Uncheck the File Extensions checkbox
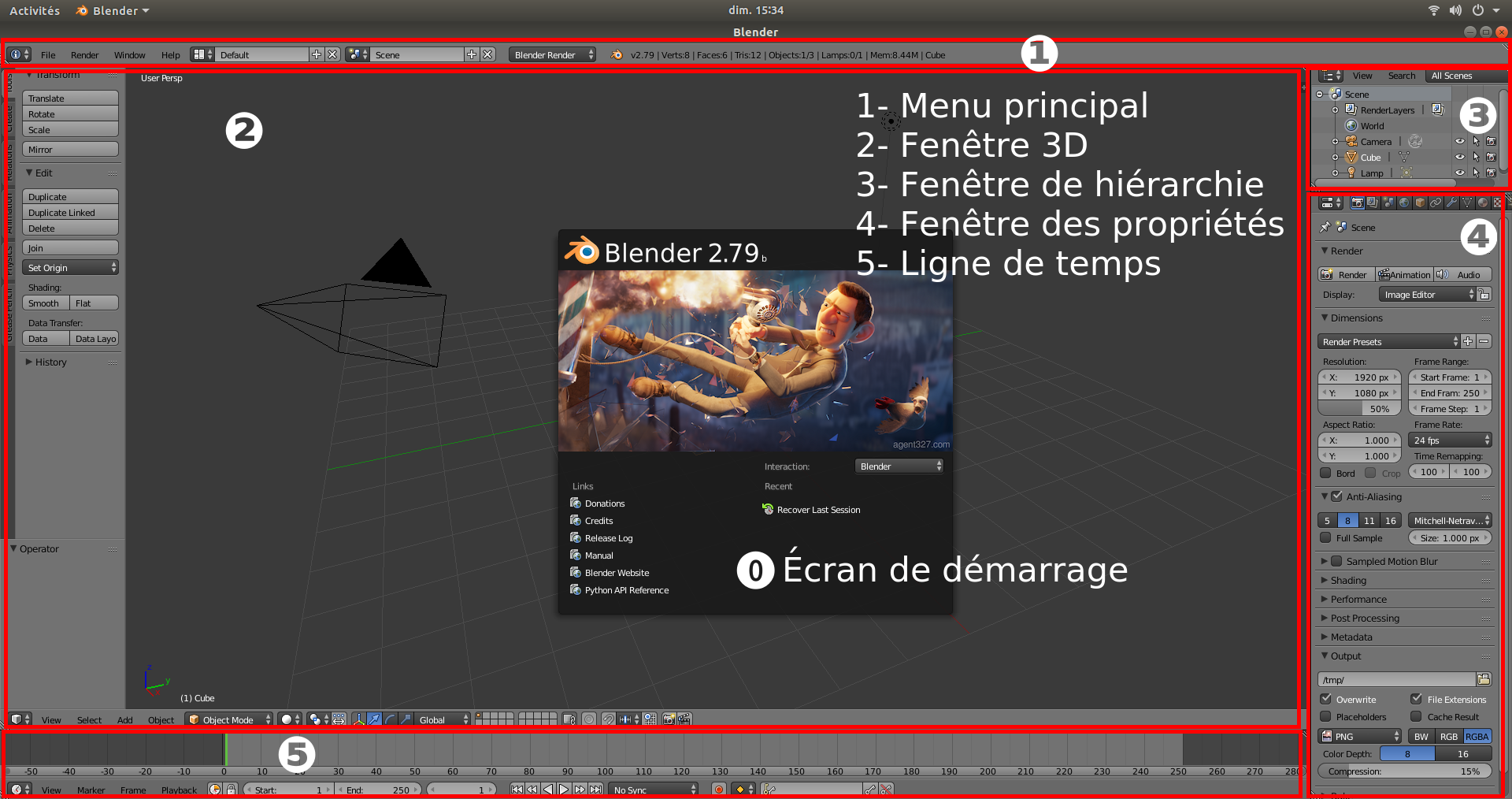This screenshot has height=799, width=1512. pos(1416,699)
